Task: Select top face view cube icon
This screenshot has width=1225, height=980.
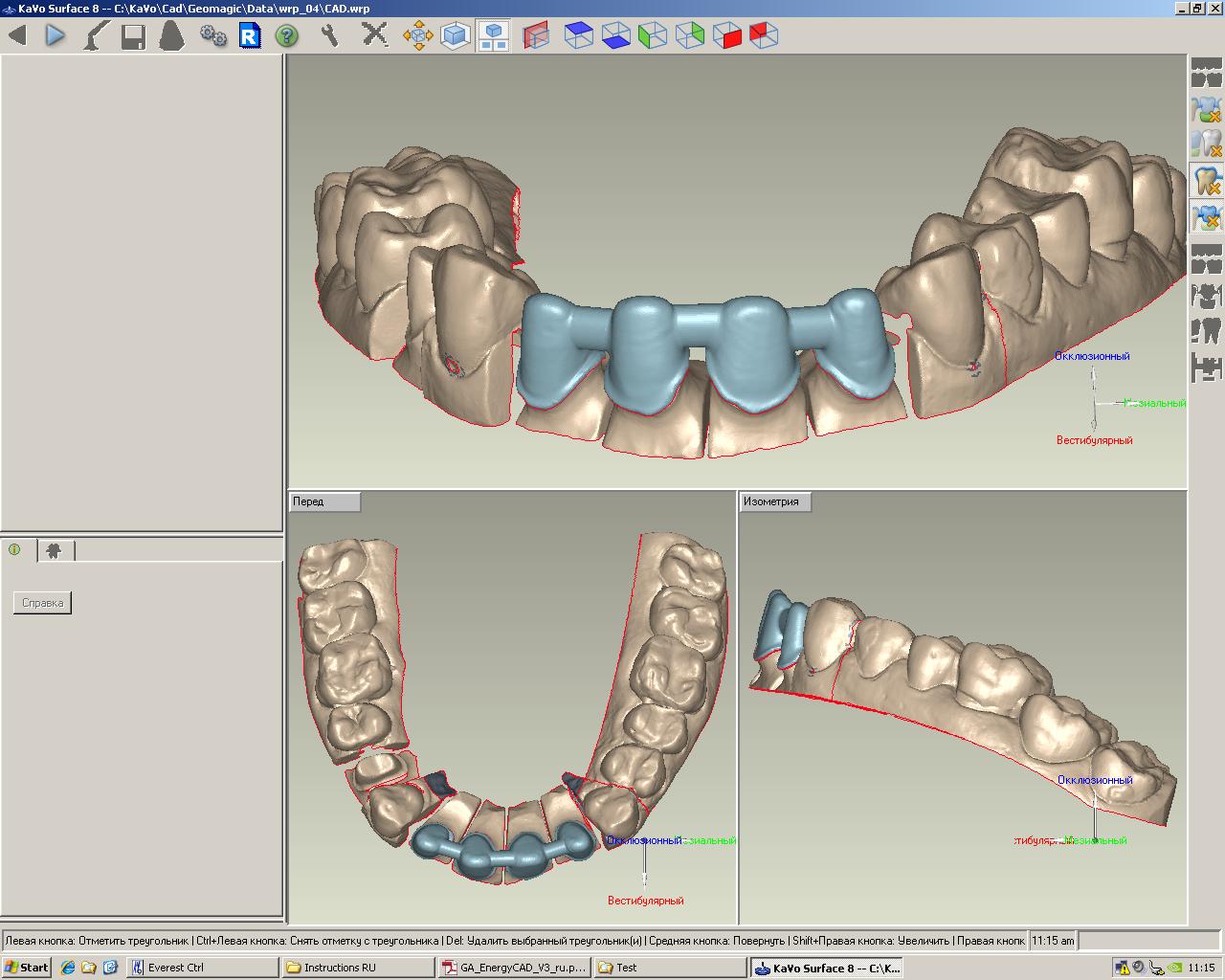Action: (x=579, y=36)
